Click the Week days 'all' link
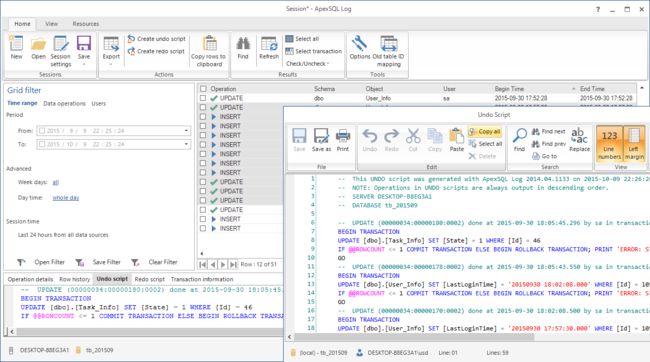This screenshot has height=362, width=650. click(x=56, y=182)
